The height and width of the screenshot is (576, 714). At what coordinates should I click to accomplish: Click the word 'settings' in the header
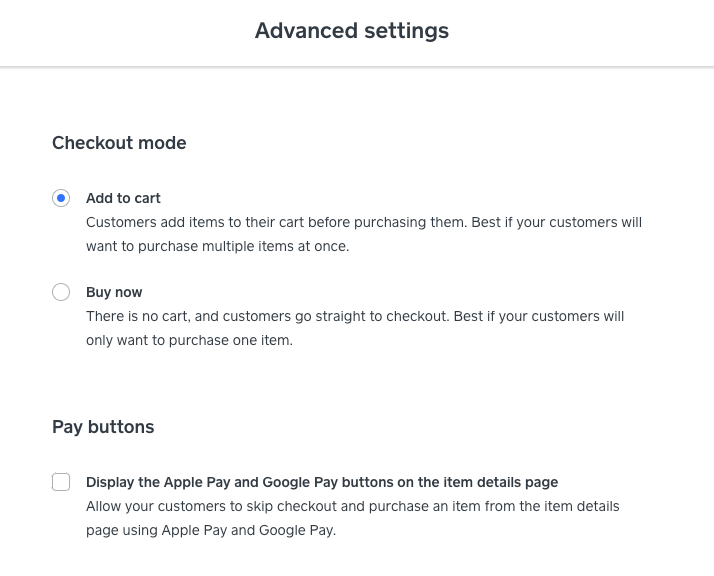404,31
